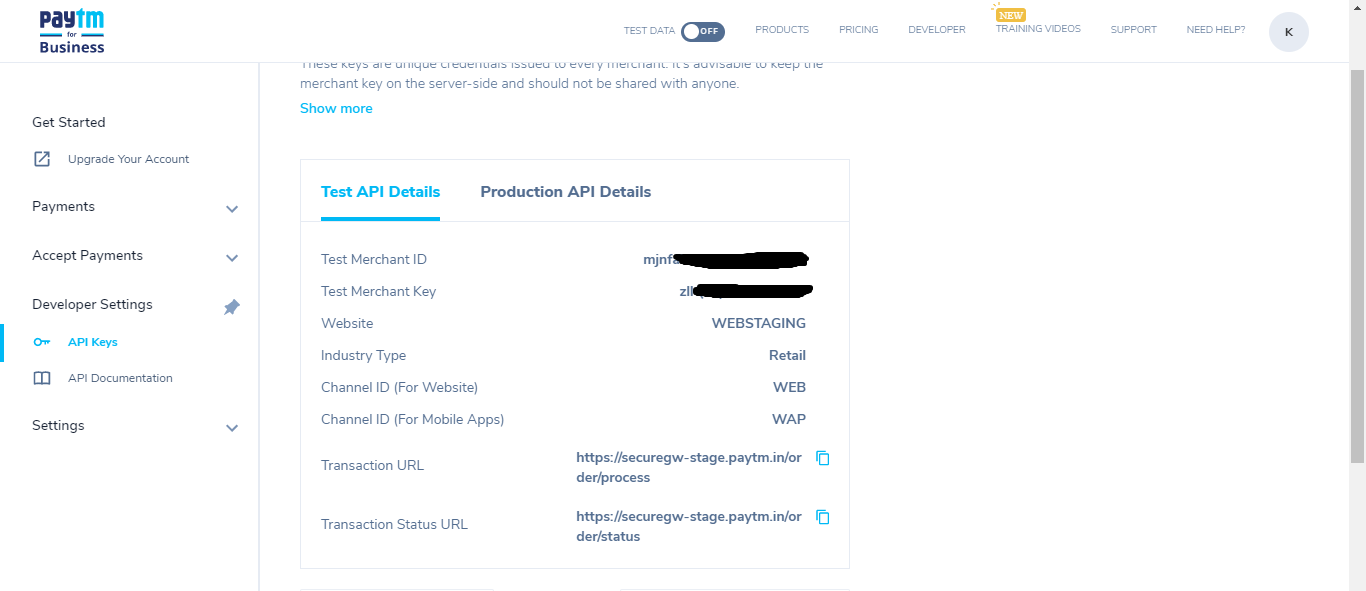1366x591 pixels.
Task: Copy the Transaction Status URL via copy icon
Action: [822, 517]
